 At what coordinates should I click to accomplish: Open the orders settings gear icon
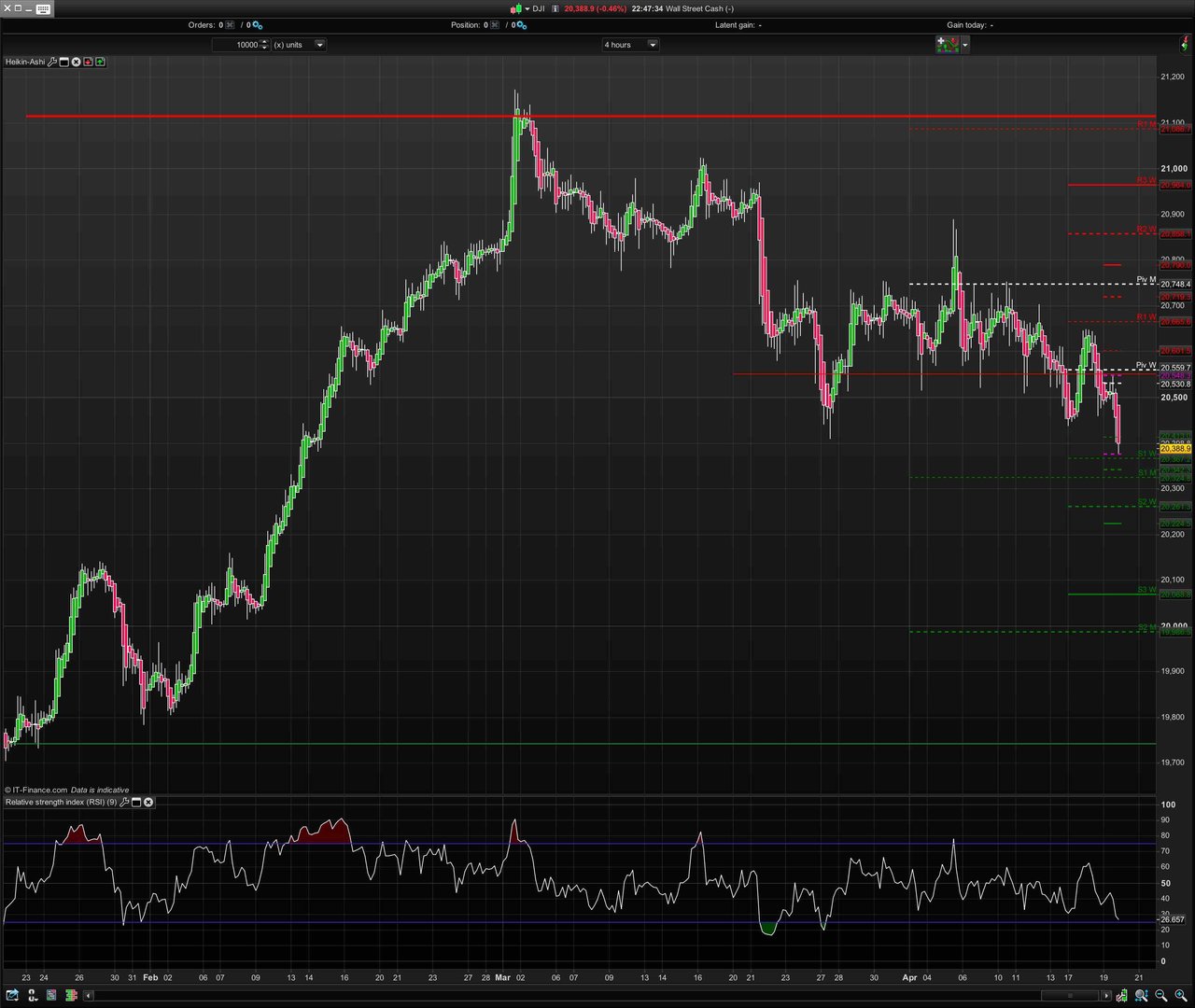(x=257, y=25)
